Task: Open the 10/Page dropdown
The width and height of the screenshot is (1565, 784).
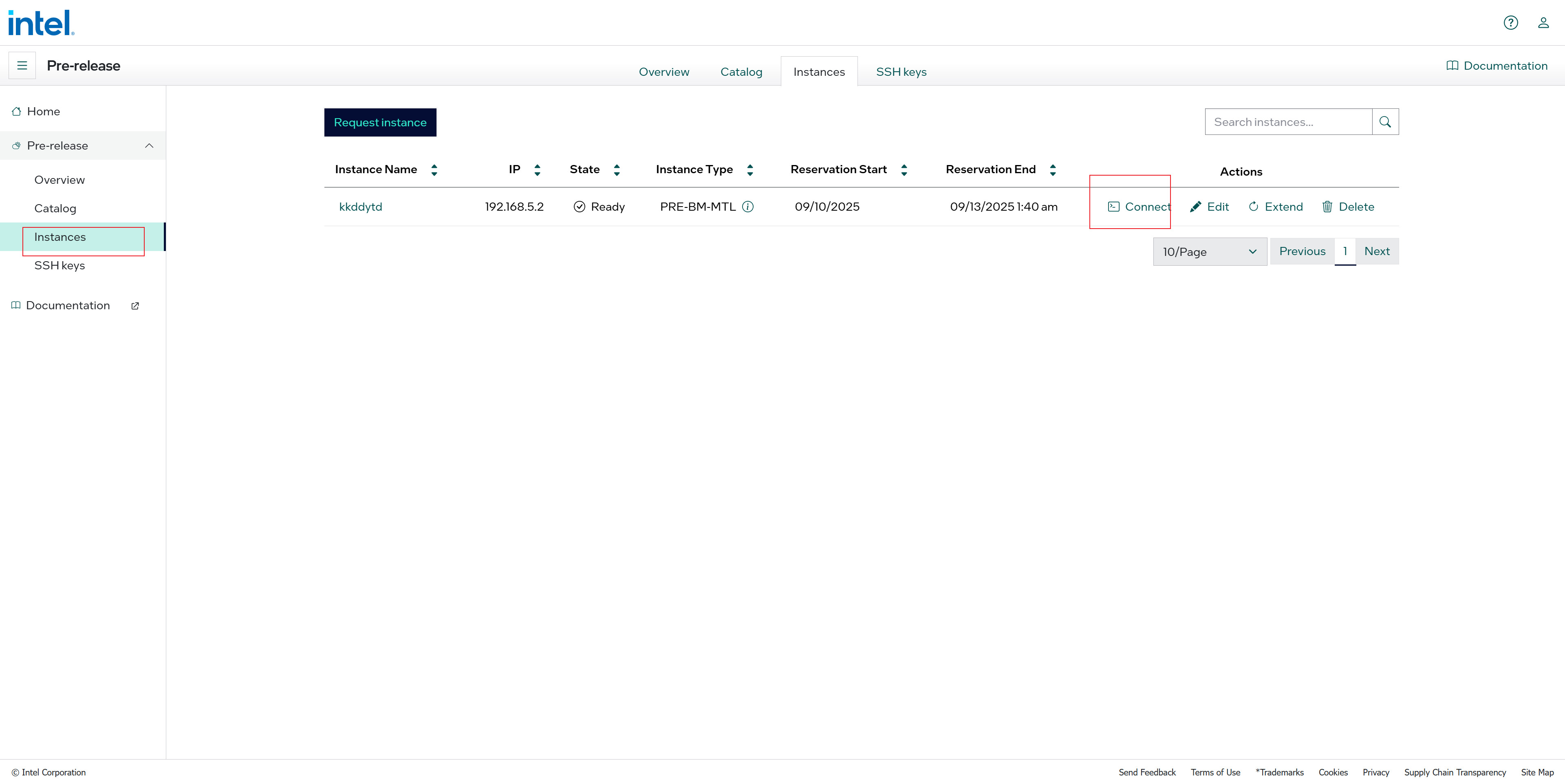Action: tap(1210, 251)
